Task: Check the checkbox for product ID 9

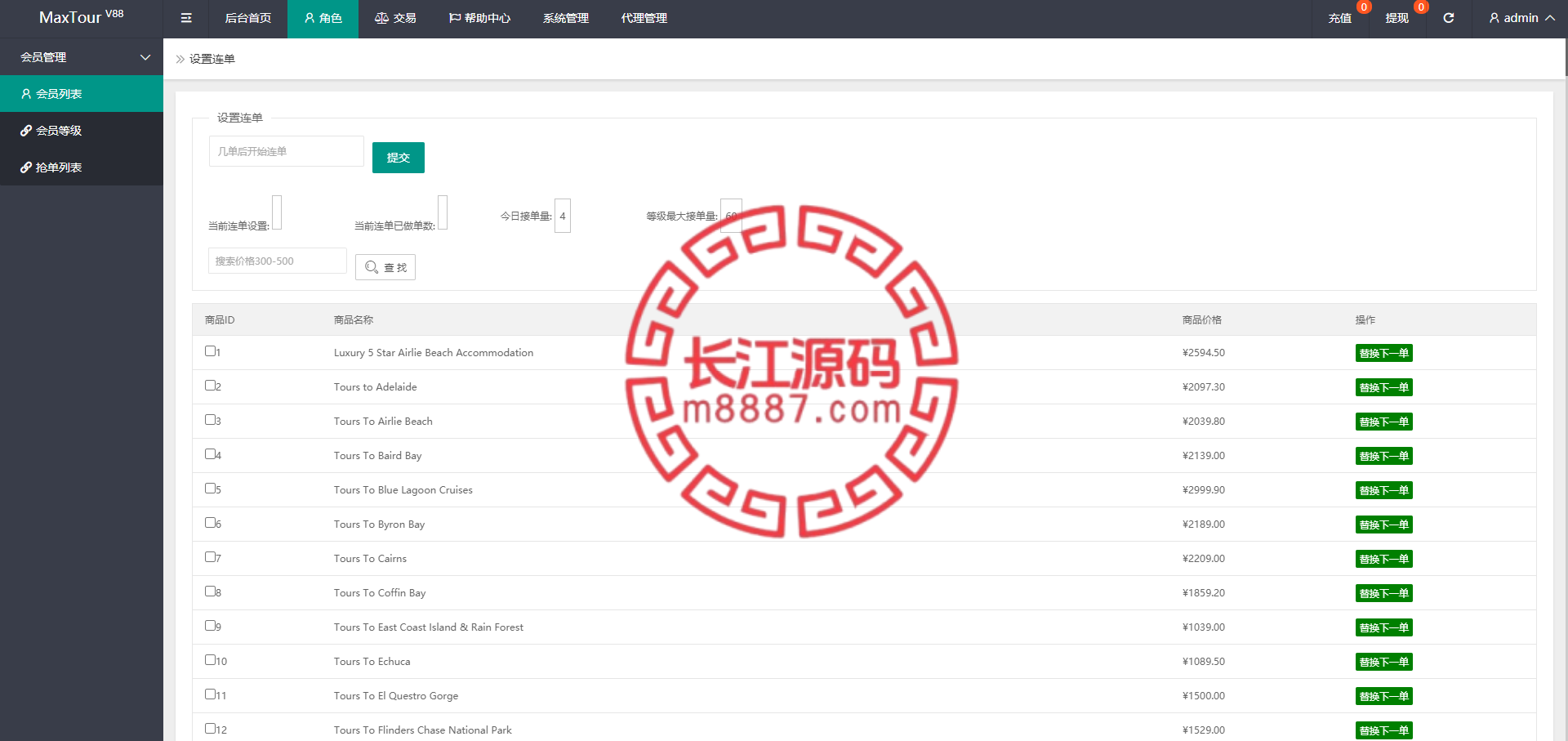Action: pyautogui.click(x=210, y=626)
